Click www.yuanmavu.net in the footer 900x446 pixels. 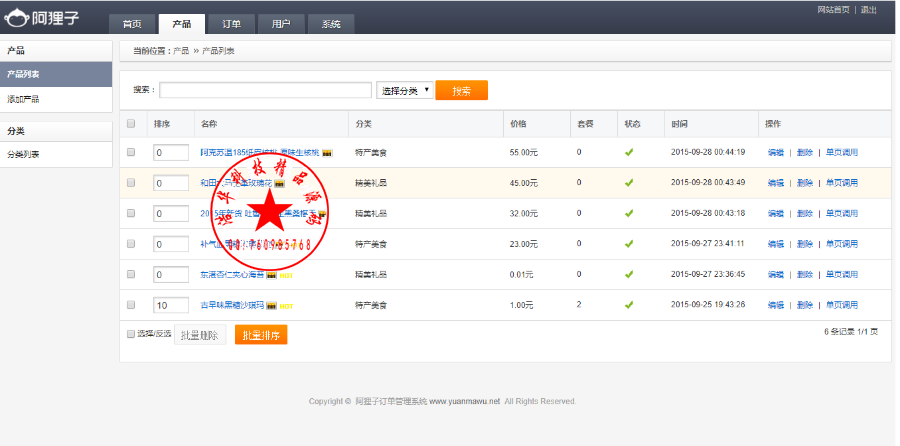464,401
